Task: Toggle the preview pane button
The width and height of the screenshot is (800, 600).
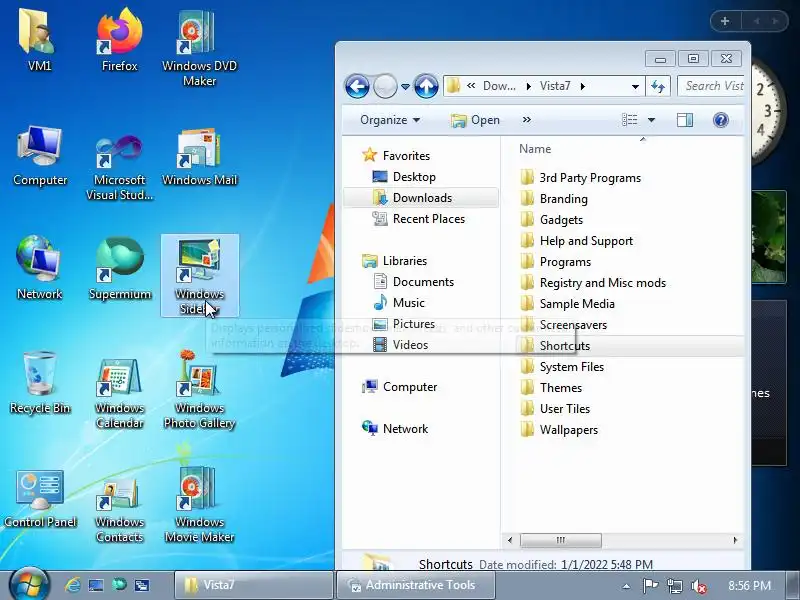Action: click(685, 120)
